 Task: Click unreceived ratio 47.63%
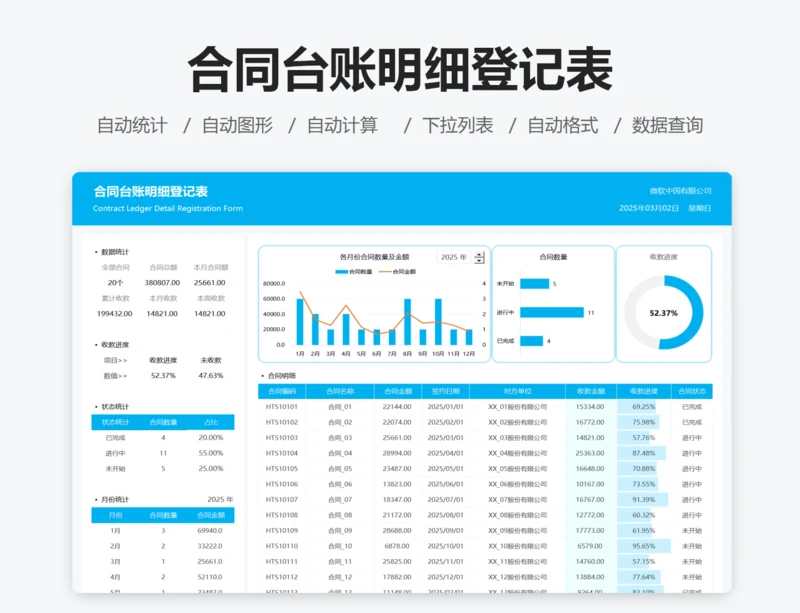[x=211, y=376]
